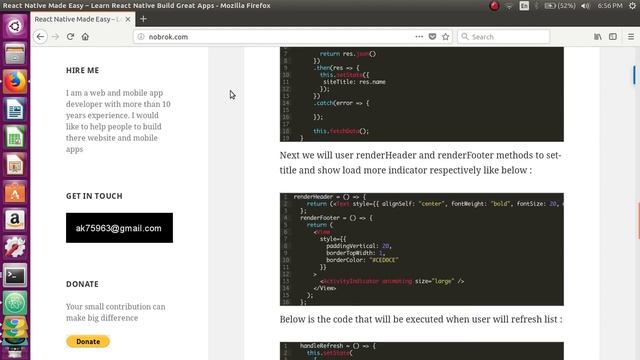Click the renderHeader code block
Viewport: 640px width, 360px height.
pyautogui.click(x=422, y=249)
